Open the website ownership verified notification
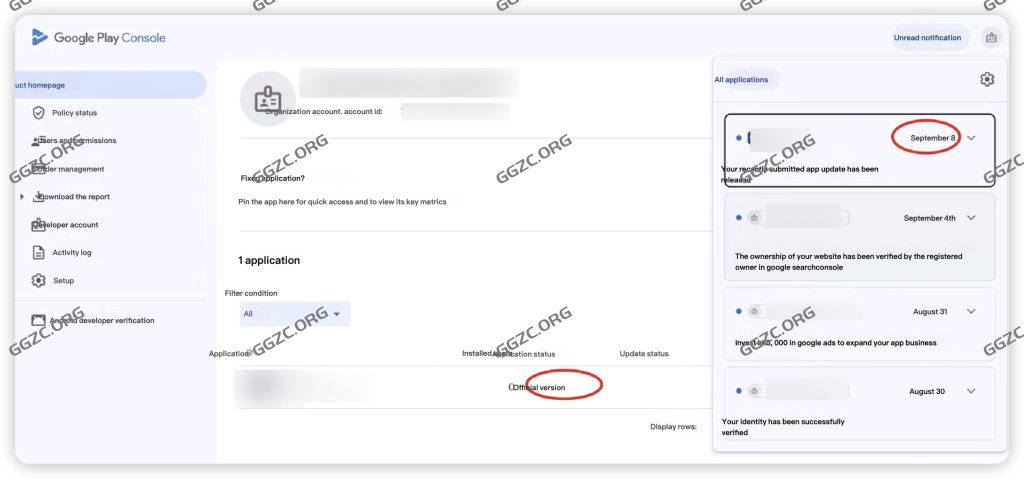 click(x=859, y=236)
